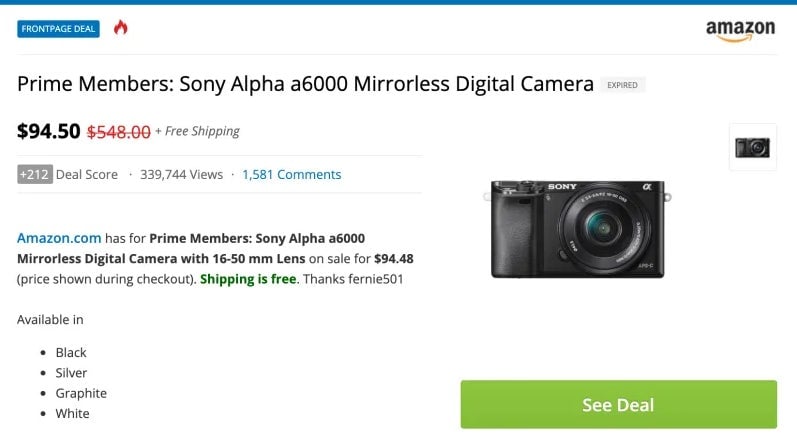797x448 pixels.
Task: Click the 339,744 Views counter
Action: pos(181,174)
